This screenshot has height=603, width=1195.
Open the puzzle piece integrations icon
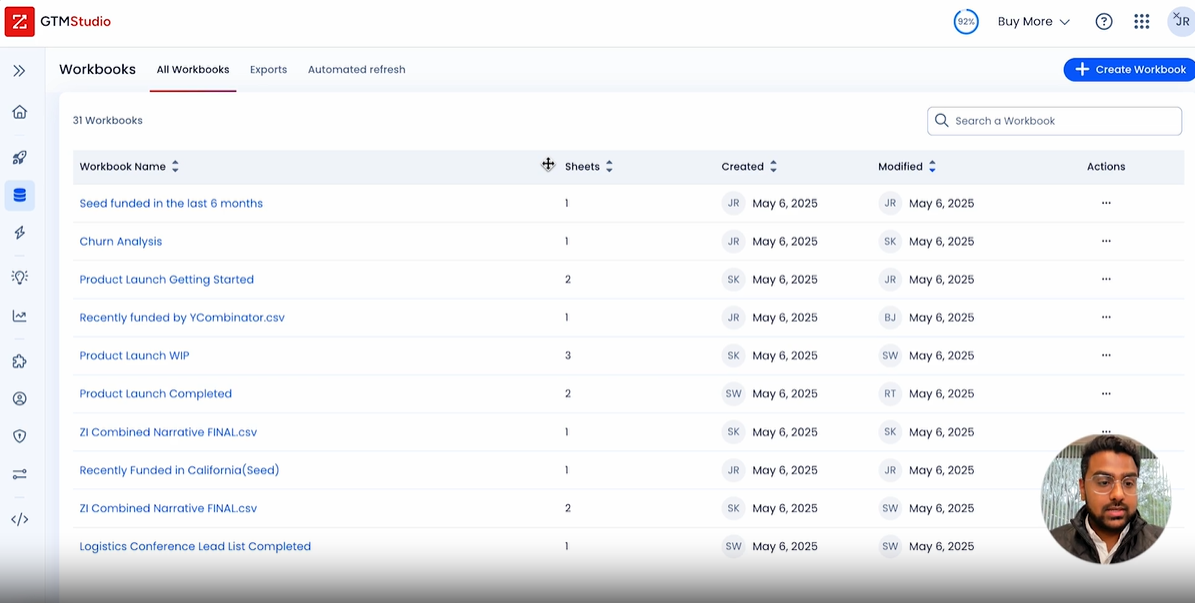(x=20, y=361)
